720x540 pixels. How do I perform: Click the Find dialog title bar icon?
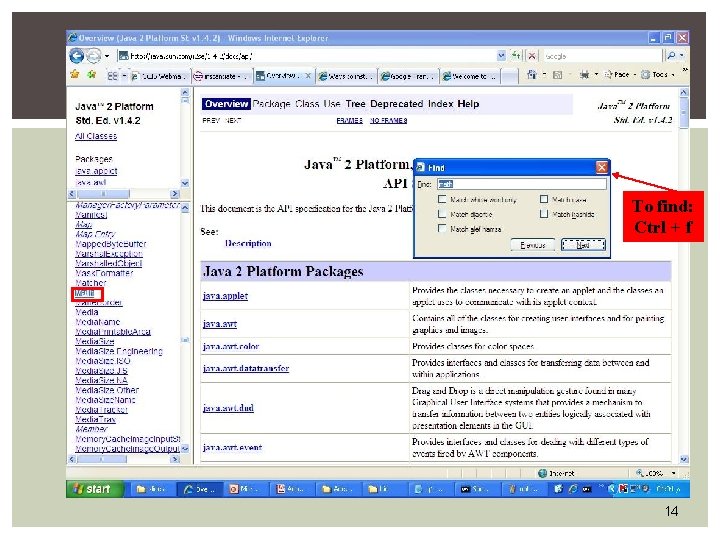421,168
